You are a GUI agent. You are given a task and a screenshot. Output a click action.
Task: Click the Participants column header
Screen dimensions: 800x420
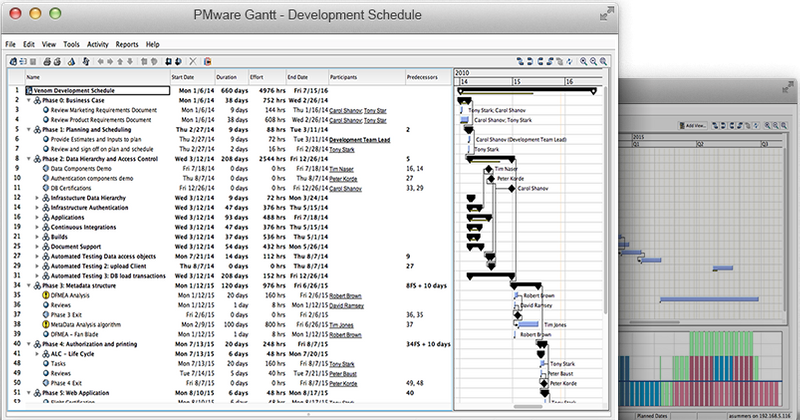pyautogui.click(x=366, y=77)
